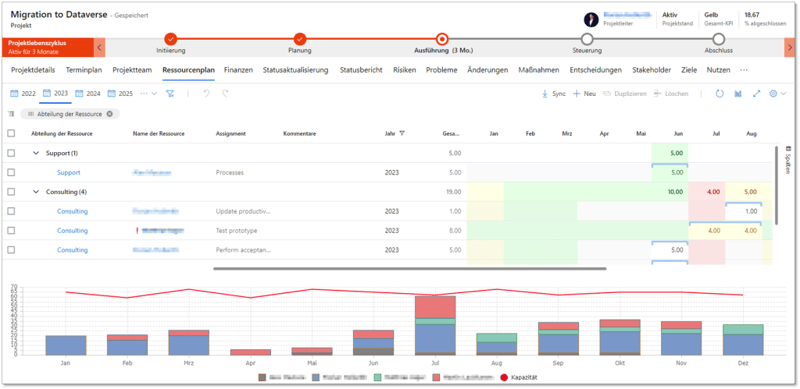Open the Projektlebenszyklus process flyout

[x=48, y=47]
